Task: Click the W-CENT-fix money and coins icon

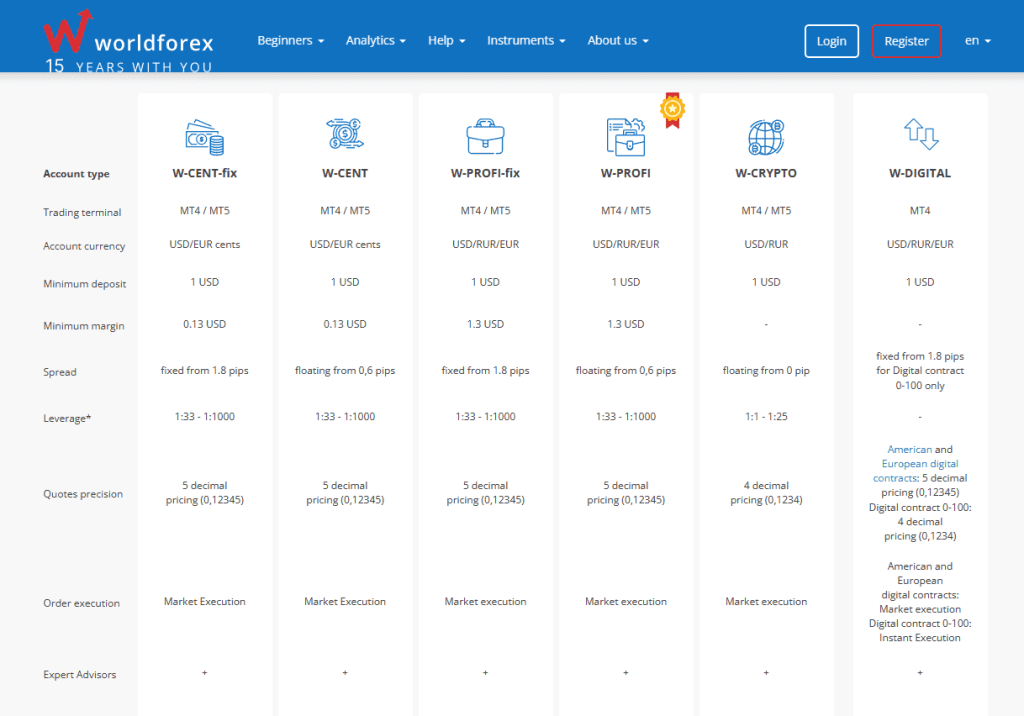Action: [204, 137]
